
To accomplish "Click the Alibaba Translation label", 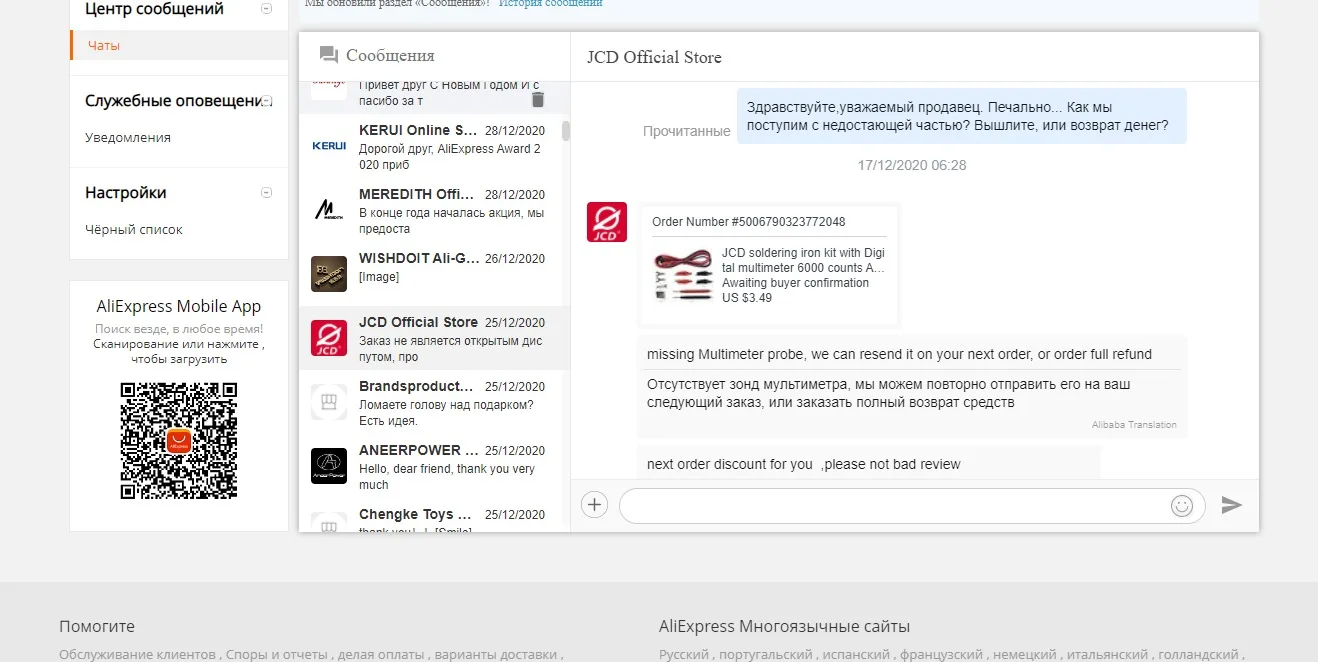I will 1134,425.
